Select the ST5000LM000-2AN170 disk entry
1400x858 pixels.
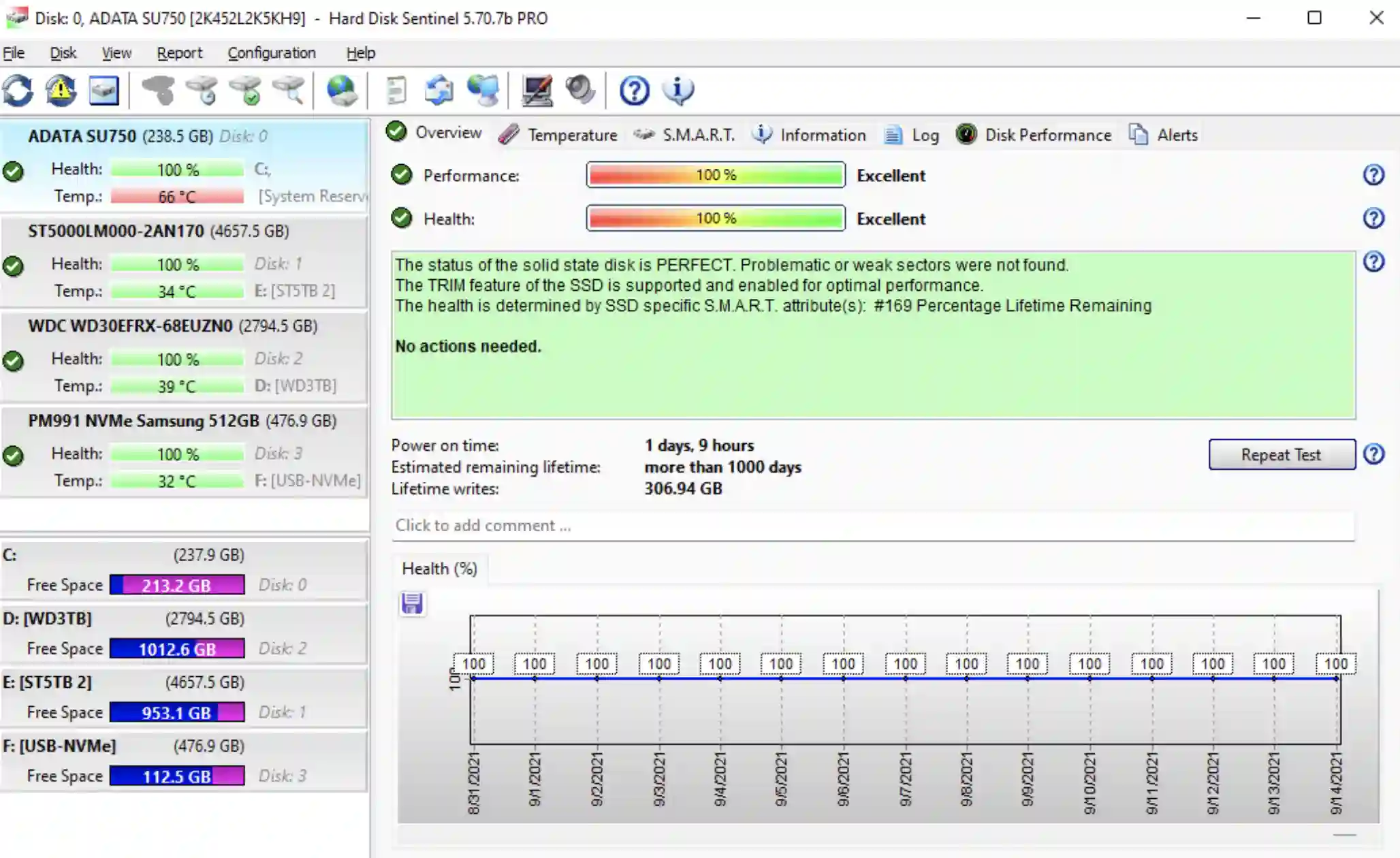(185, 261)
